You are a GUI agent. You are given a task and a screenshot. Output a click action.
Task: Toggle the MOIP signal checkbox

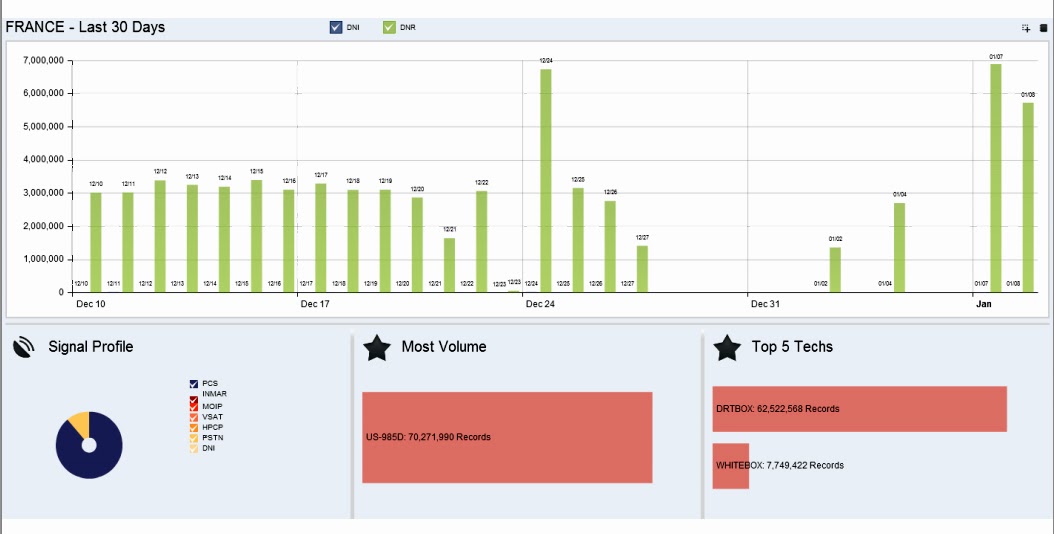pos(194,406)
